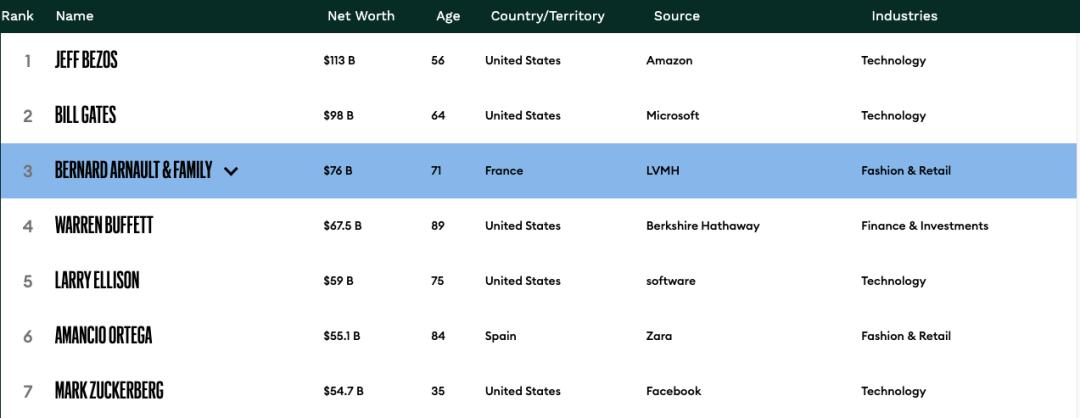
Task: Open Larry Ellison profile link
Action: (97, 281)
